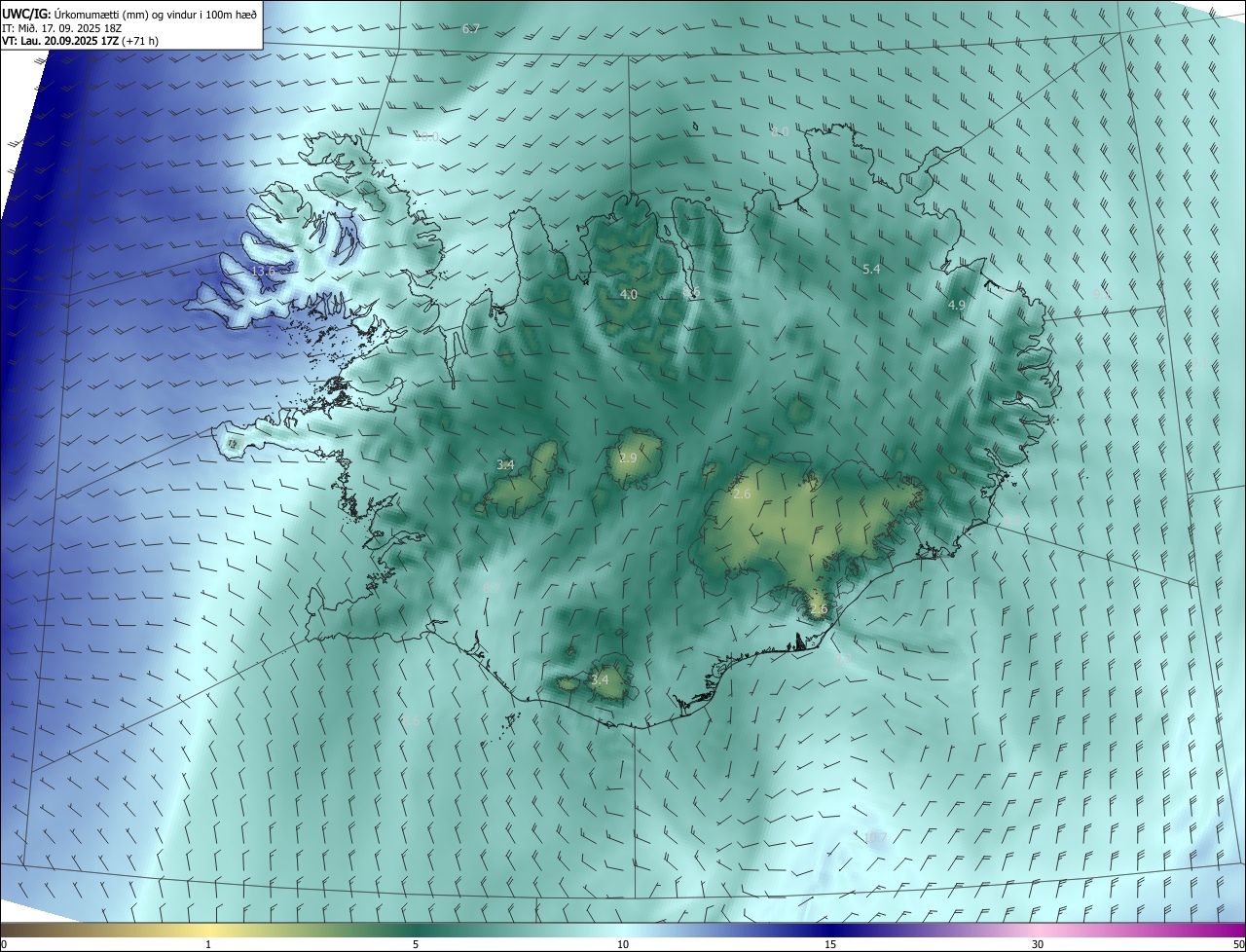Screen dimensions: 1246x952
Task: Click the colorbar tick label '50'
Action: click(x=1238, y=945)
